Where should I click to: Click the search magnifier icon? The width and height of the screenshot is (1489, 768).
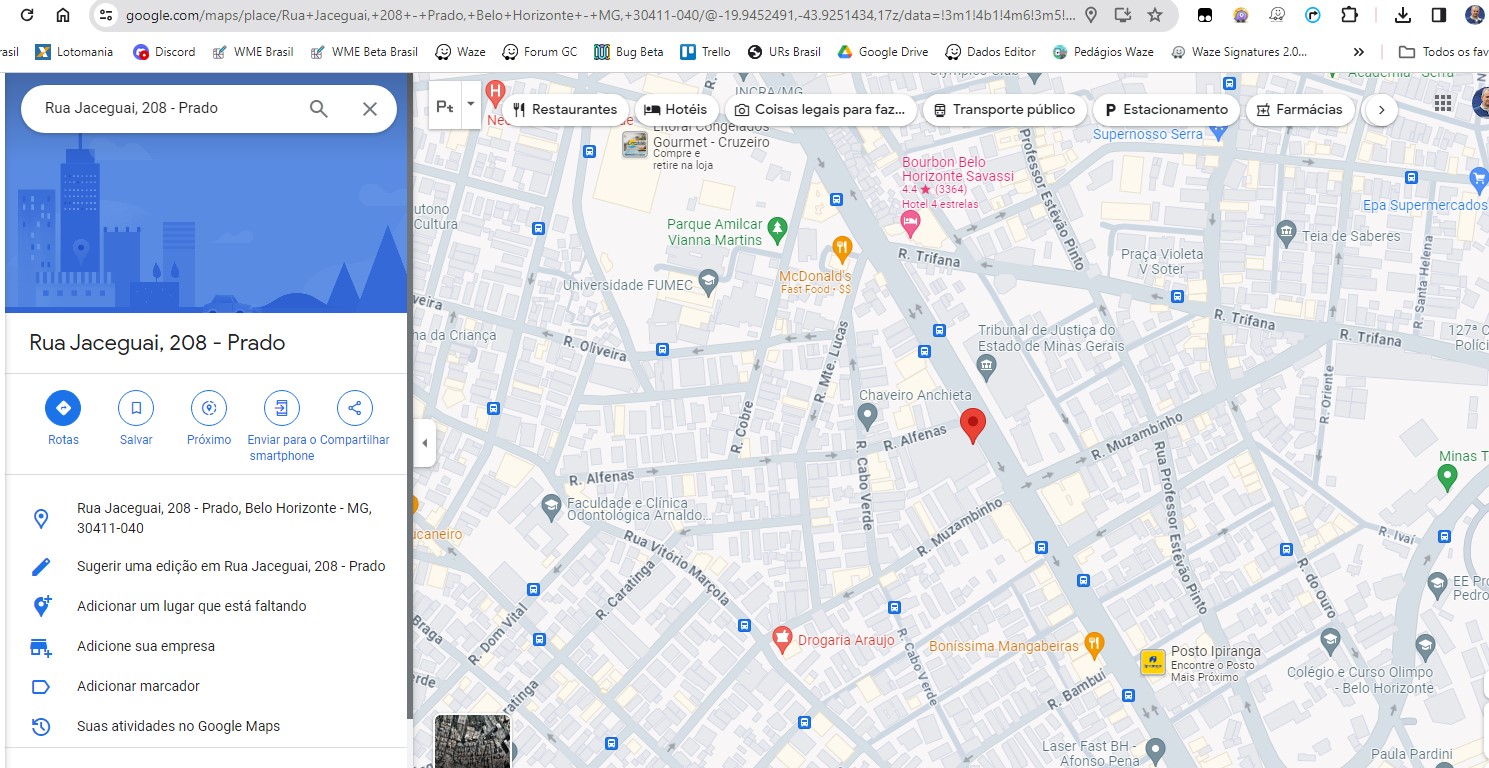tap(318, 109)
